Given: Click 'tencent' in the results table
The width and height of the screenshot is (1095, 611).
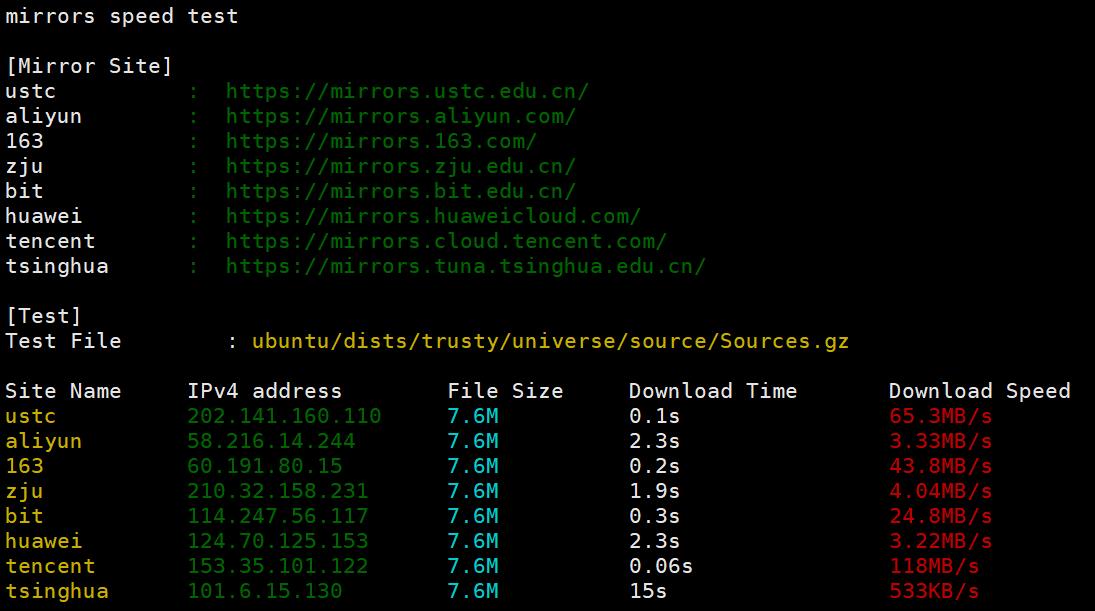Looking at the screenshot, I should 50,566.
